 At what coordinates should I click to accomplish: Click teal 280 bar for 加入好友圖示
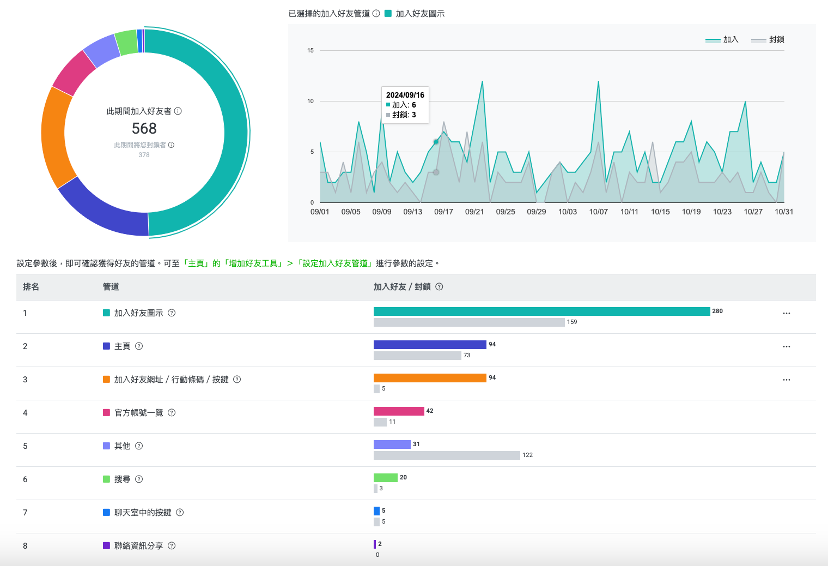(541, 312)
